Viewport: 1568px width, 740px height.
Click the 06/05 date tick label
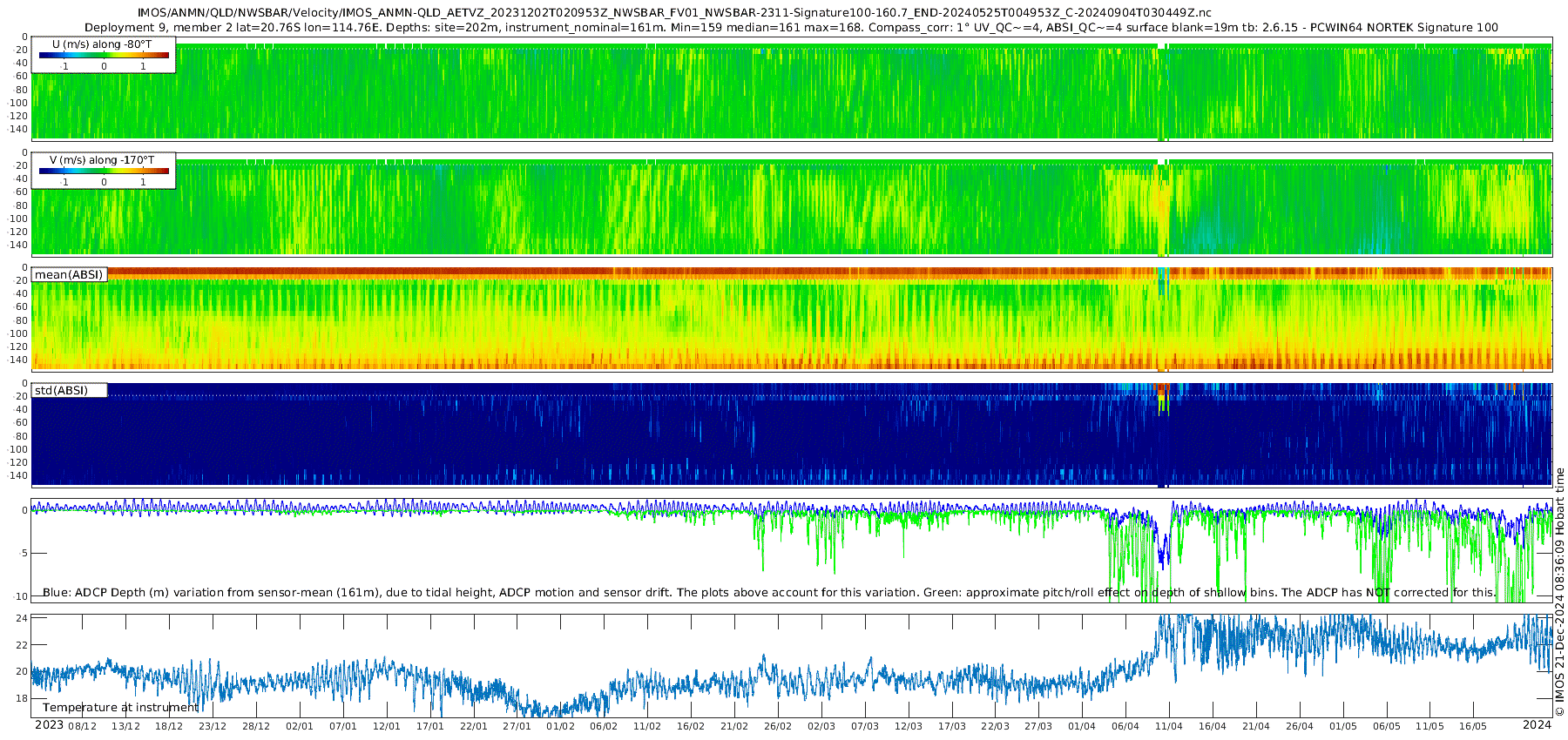coord(1387,727)
